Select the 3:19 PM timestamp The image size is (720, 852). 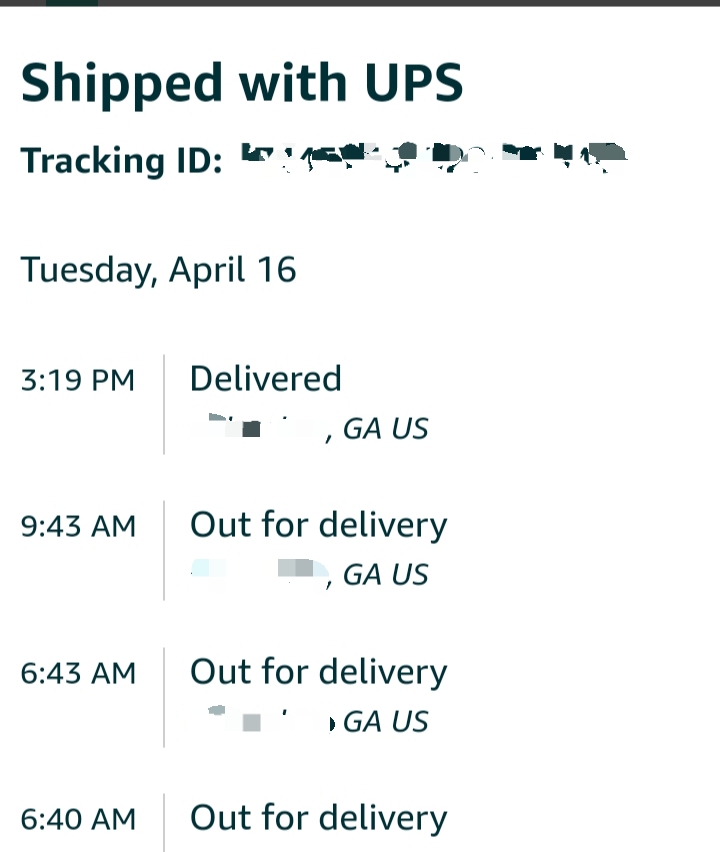click(x=77, y=380)
